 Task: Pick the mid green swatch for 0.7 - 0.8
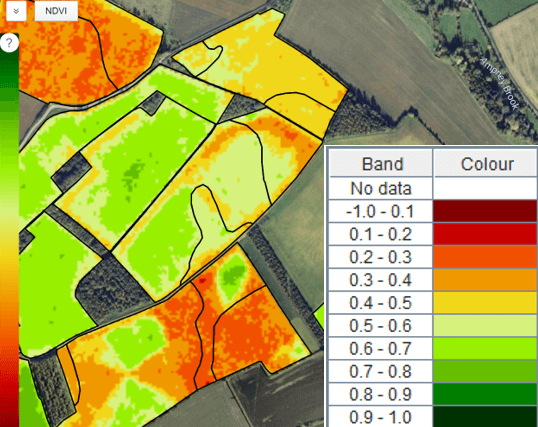(x=486, y=371)
